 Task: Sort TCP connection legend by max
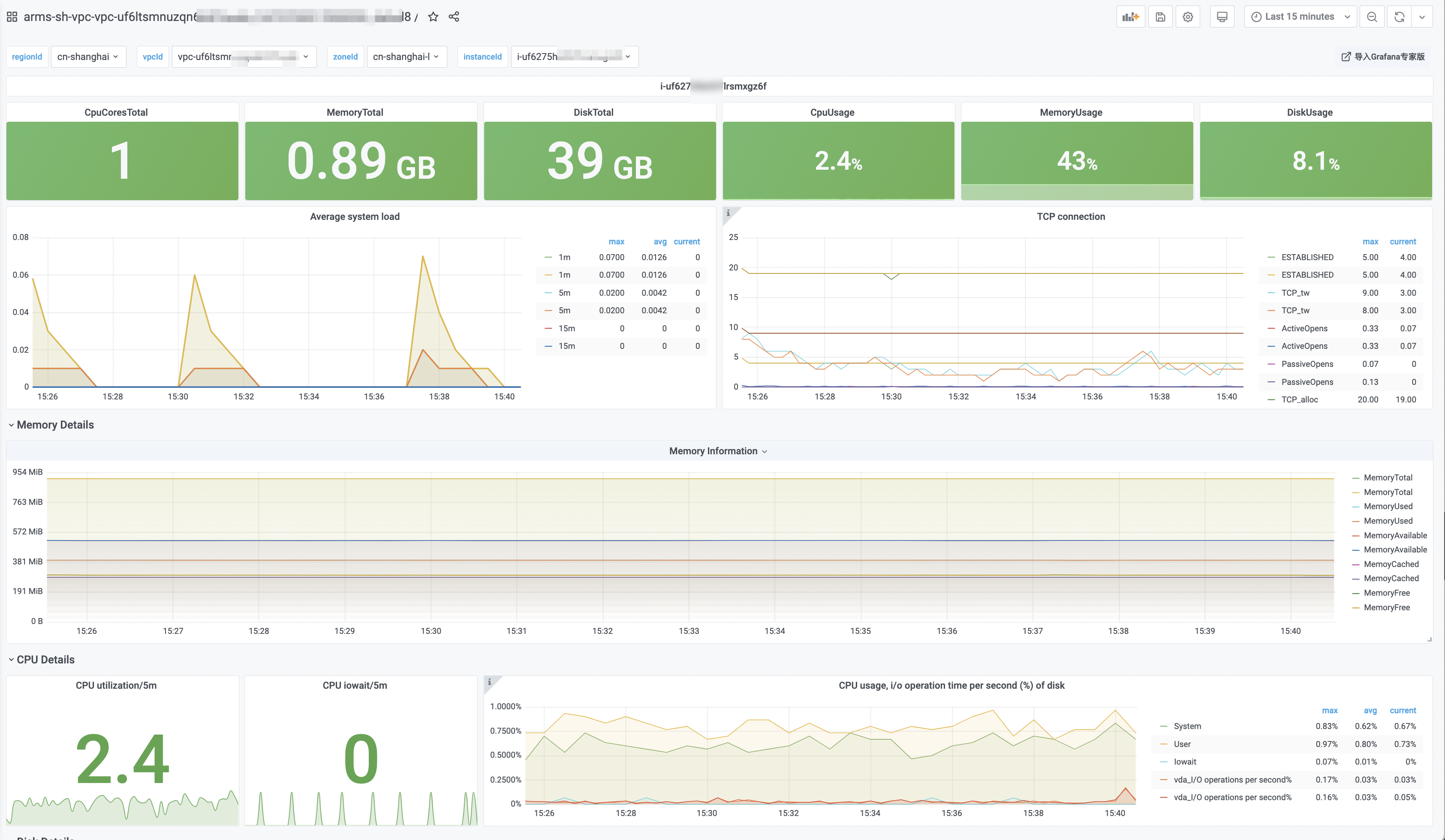pos(1370,242)
